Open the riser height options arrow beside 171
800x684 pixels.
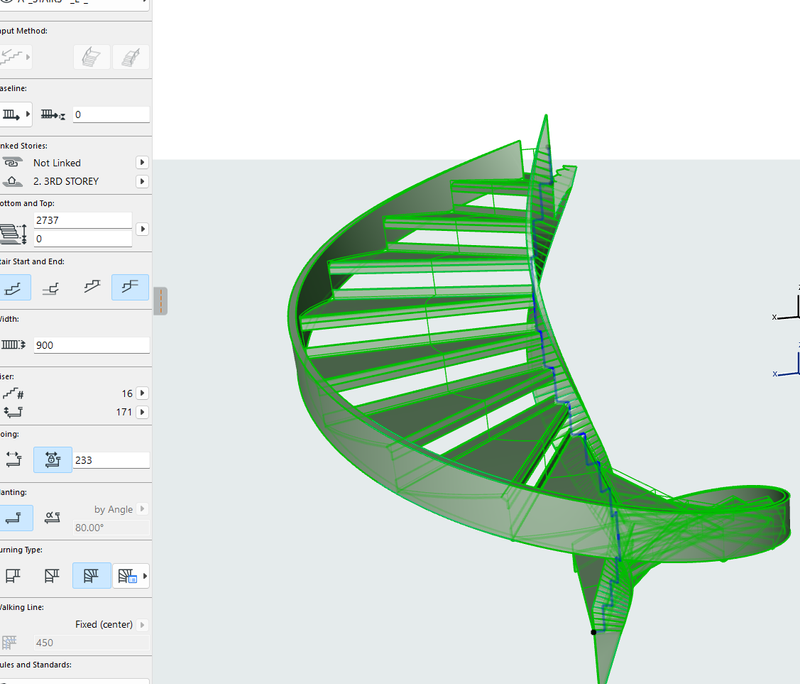coord(142,412)
